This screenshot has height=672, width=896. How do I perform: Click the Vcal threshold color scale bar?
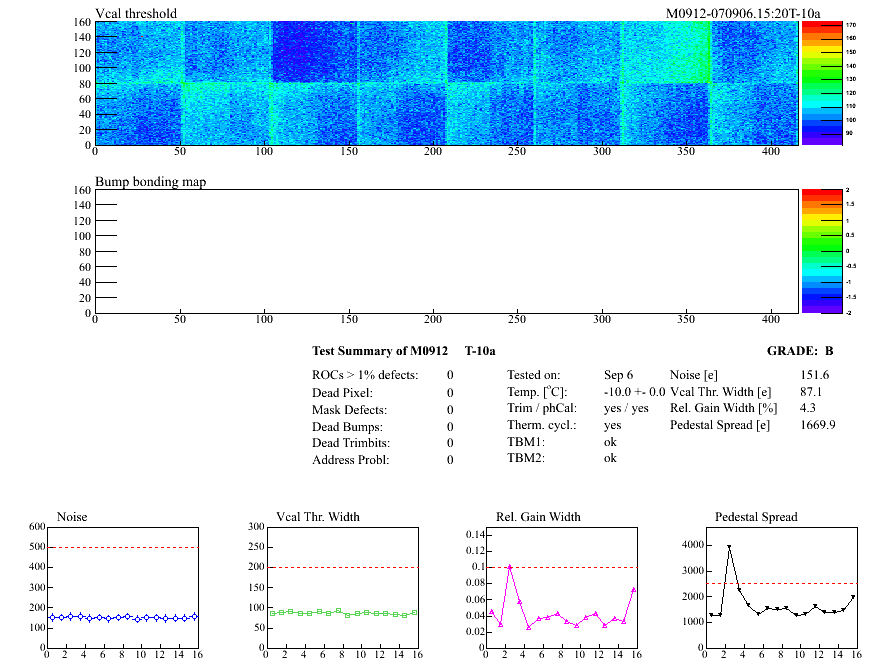coord(821,83)
